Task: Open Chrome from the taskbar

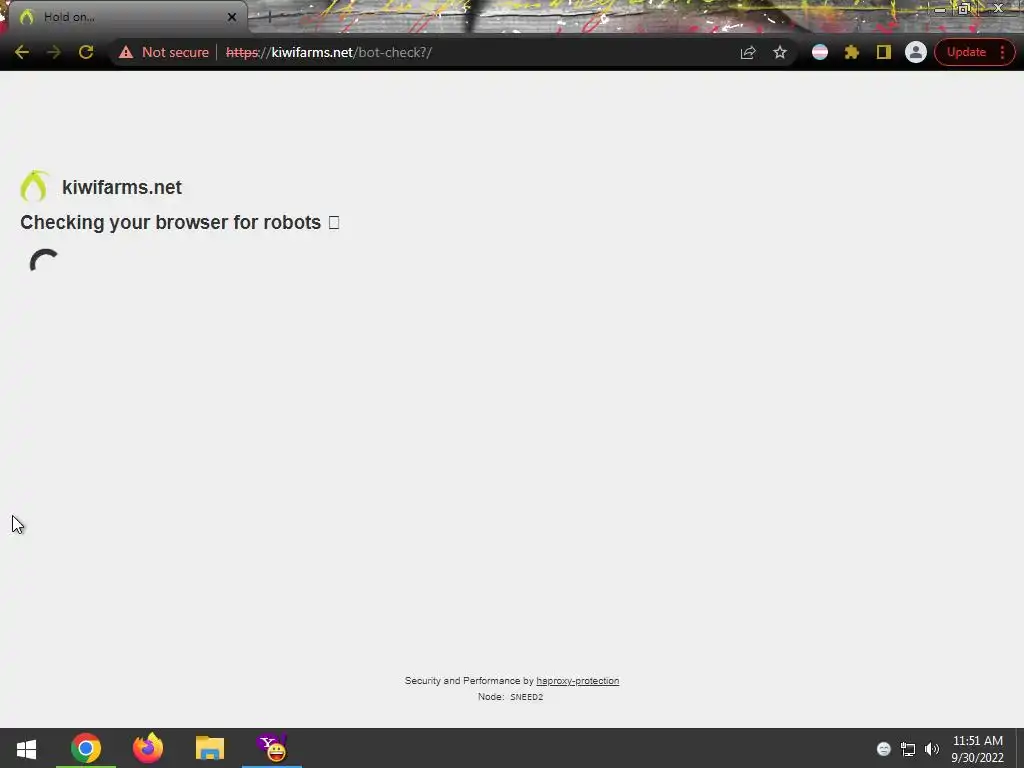Action: pyautogui.click(x=86, y=748)
